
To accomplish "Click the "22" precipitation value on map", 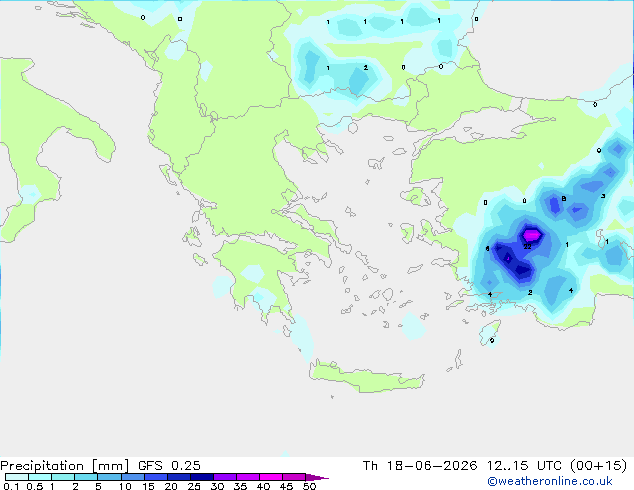I will click(x=527, y=246).
